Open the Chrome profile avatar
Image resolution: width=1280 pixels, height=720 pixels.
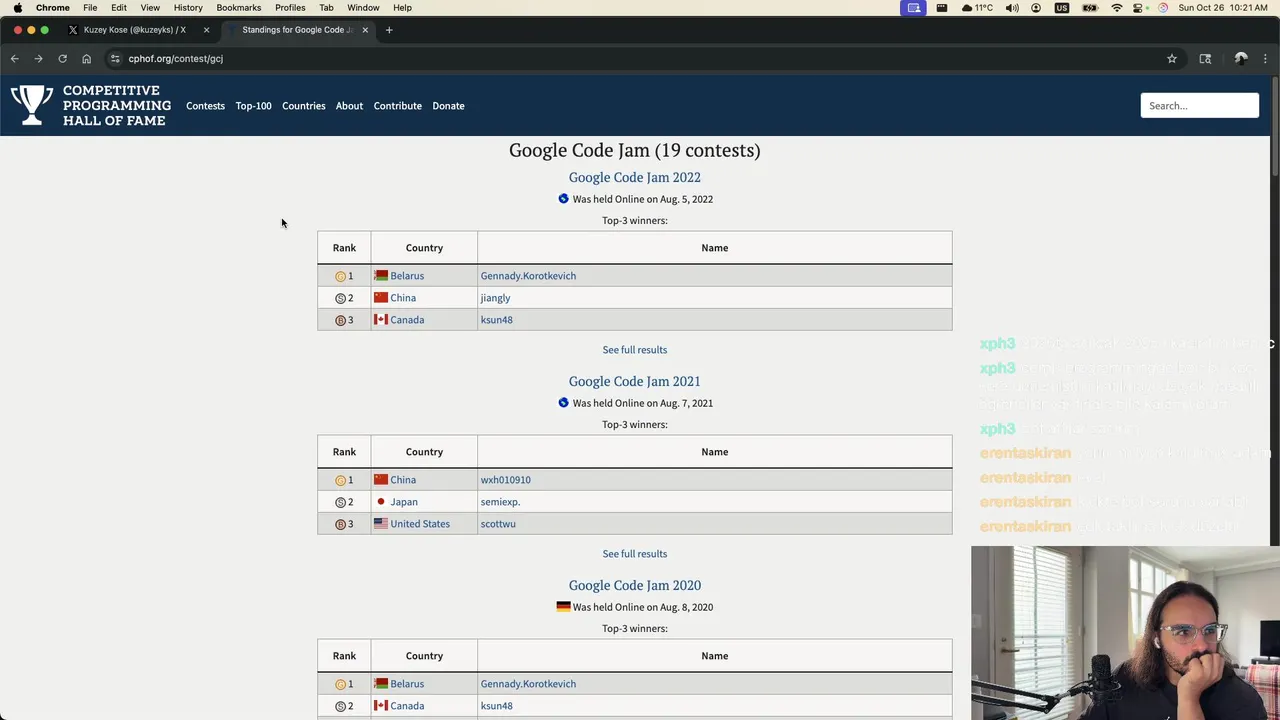pos(1241,59)
